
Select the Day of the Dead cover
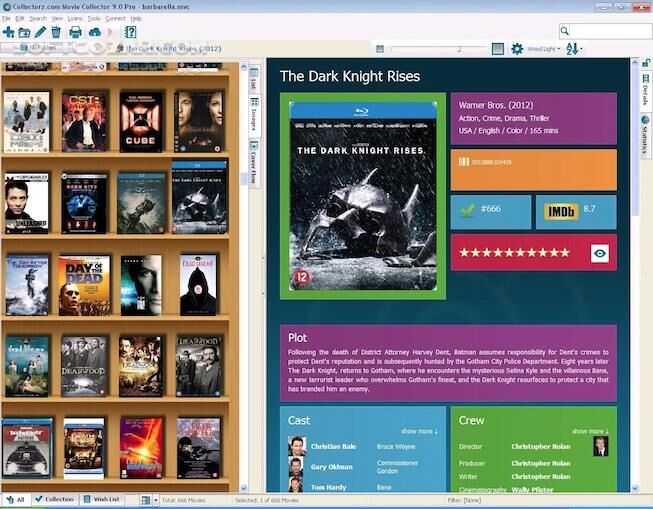(x=85, y=285)
